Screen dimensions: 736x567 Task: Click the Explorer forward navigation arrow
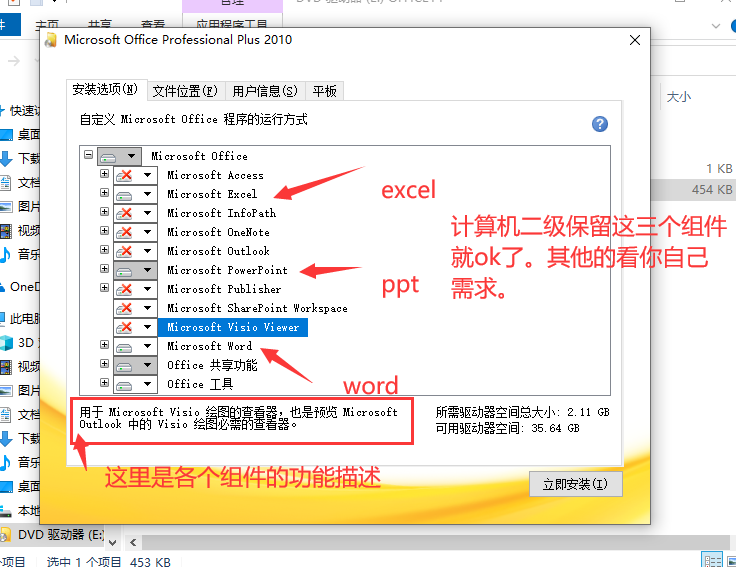pyautogui.click(x=14, y=61)
